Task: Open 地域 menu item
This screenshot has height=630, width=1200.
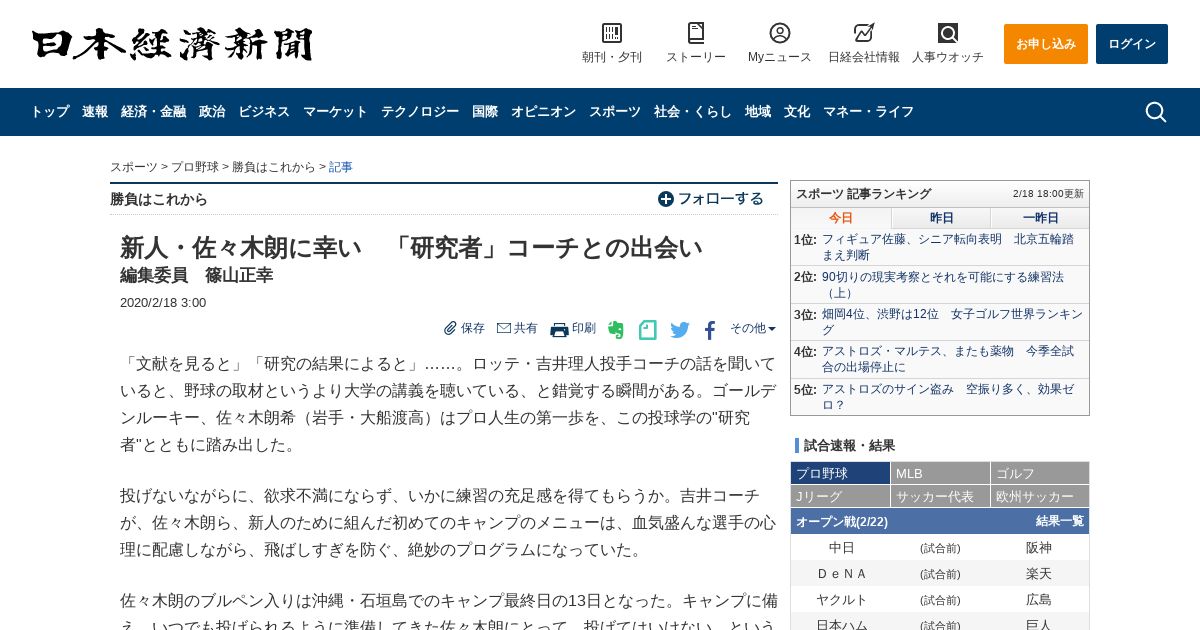Action: click(758, 112)
